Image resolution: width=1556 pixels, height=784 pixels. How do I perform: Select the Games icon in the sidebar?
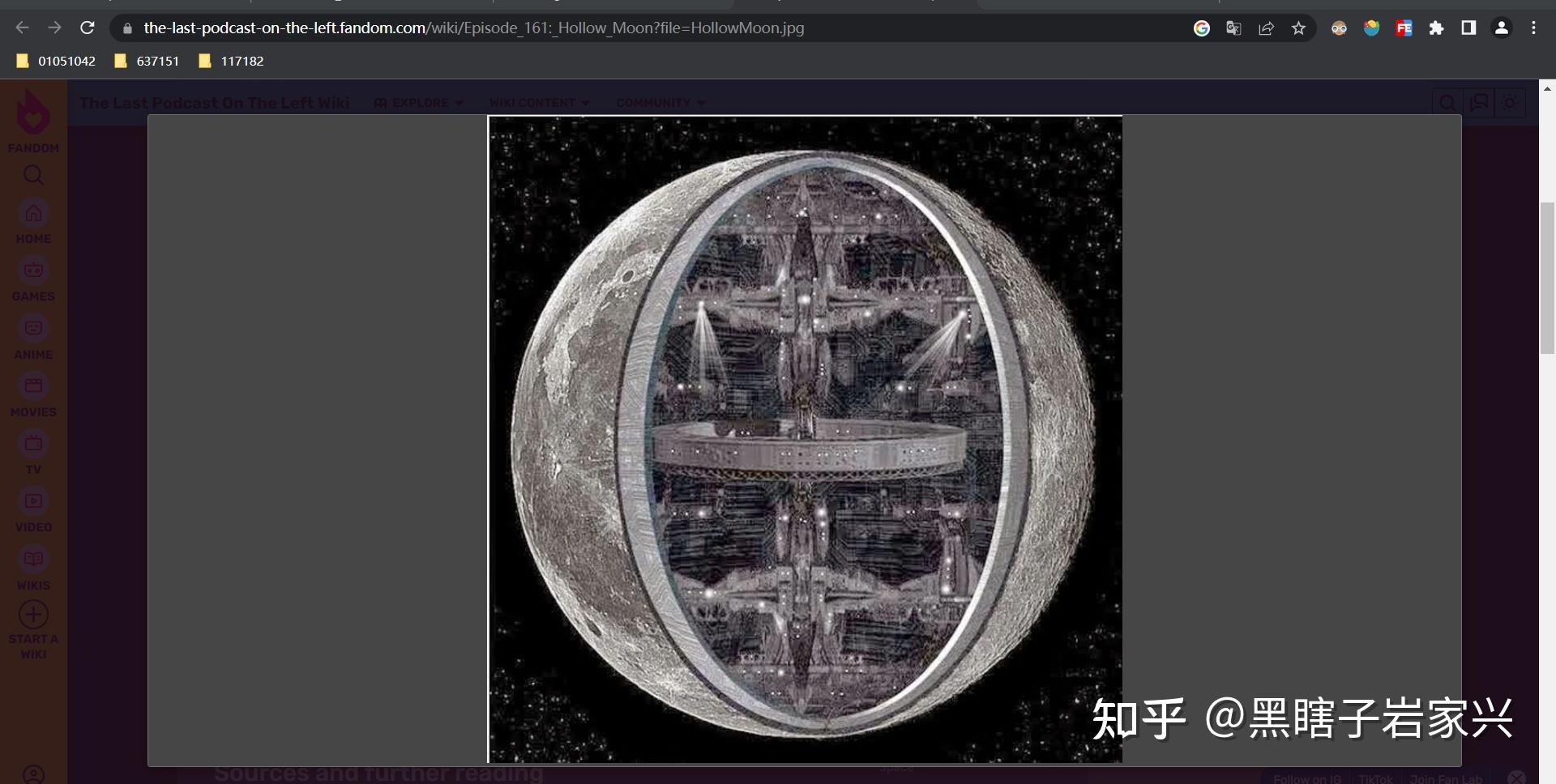click(33, 271)
